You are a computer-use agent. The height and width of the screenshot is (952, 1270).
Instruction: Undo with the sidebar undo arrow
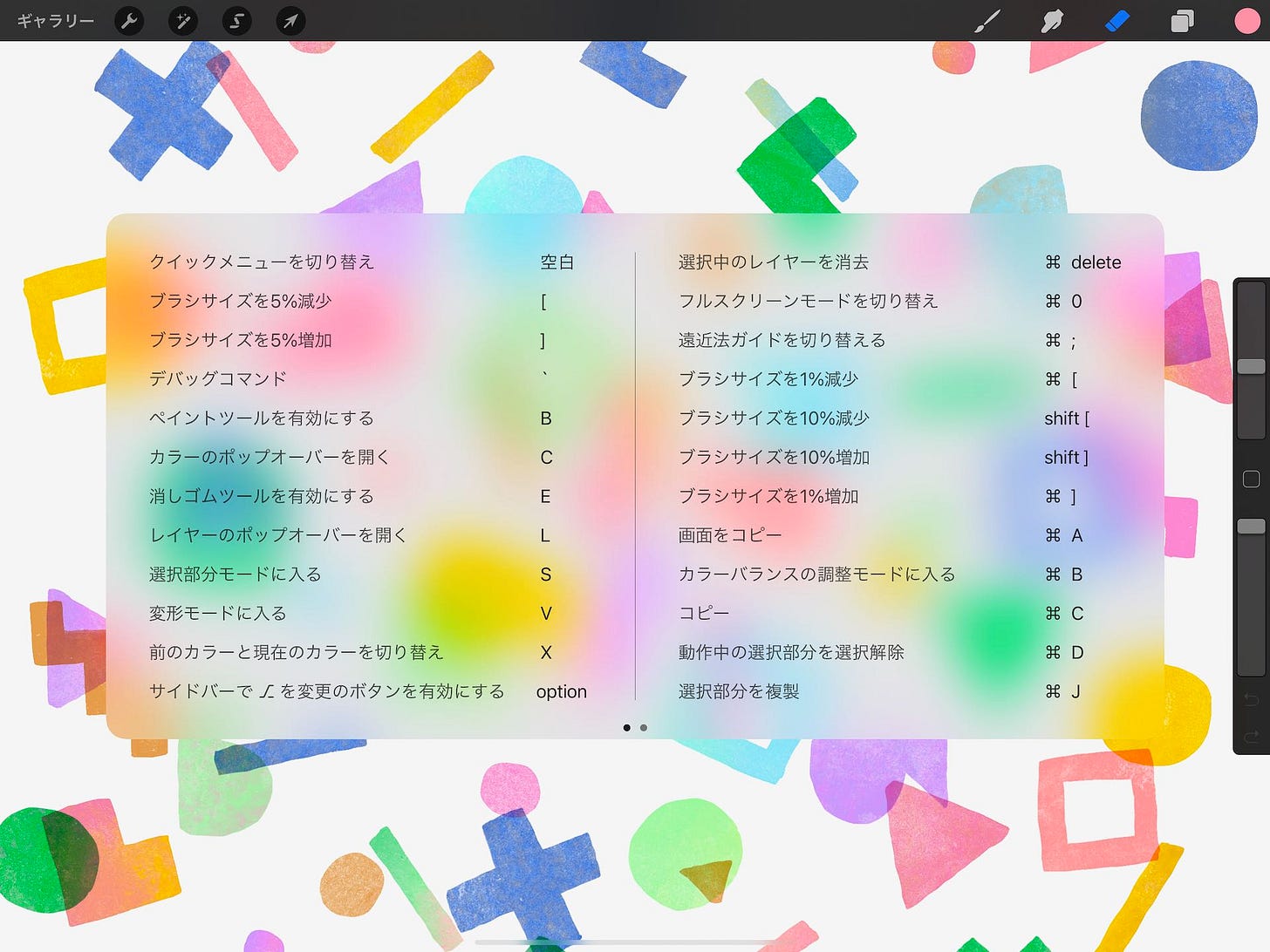1251,699
